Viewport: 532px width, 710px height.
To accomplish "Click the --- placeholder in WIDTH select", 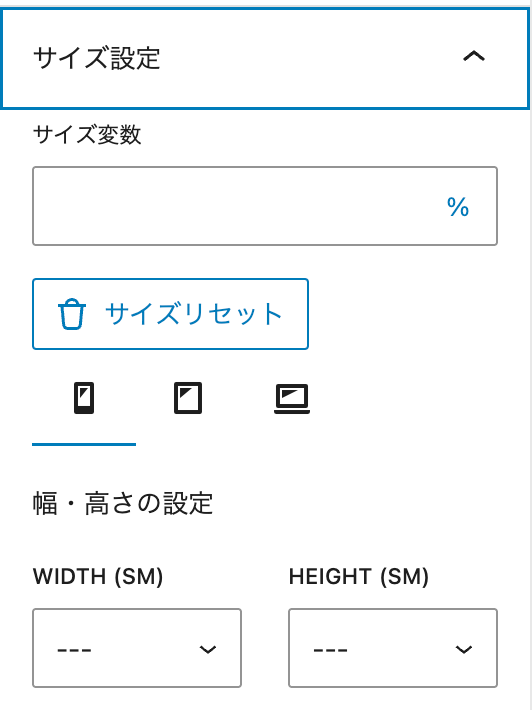I will click(x=74, y=650).
